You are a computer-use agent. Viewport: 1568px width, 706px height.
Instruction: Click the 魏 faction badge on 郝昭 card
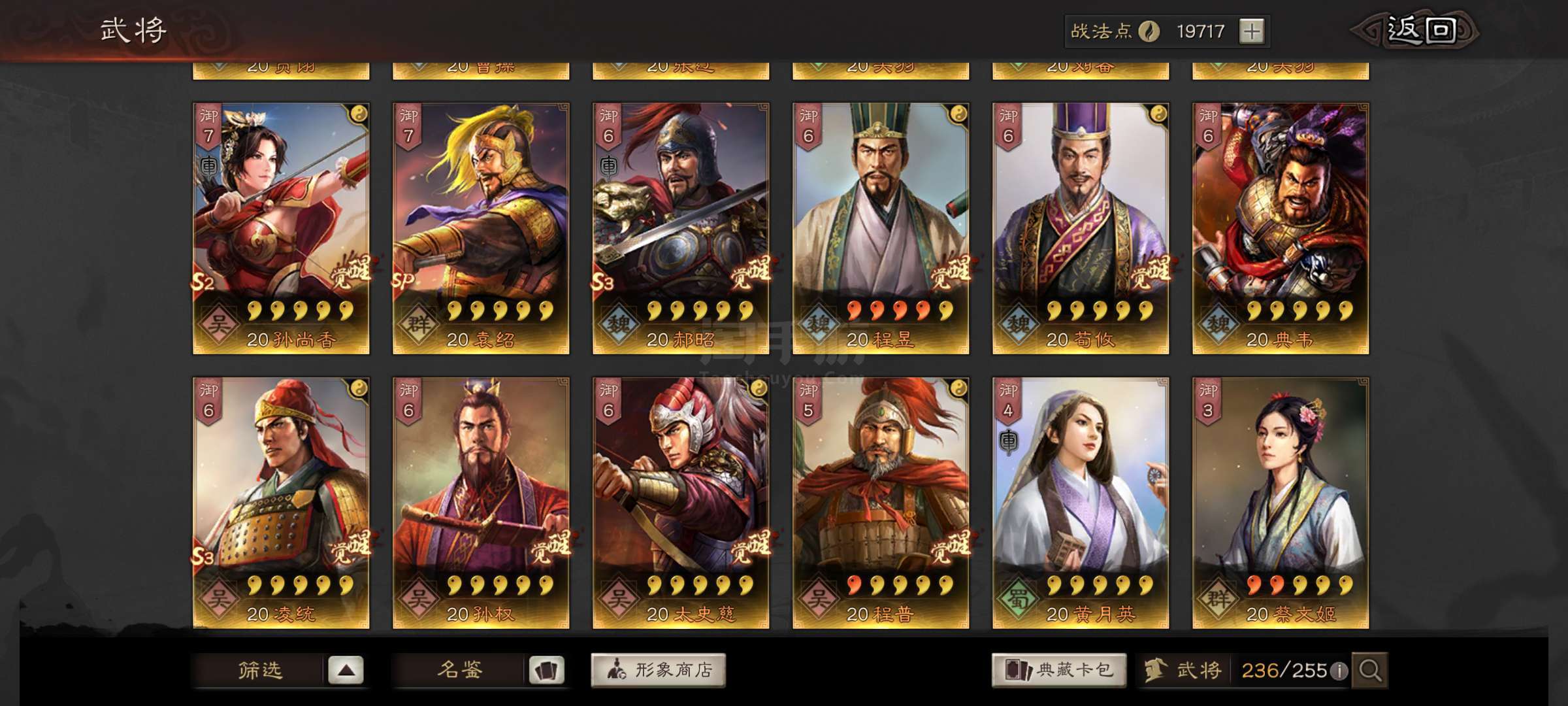[x=618, y=324]
